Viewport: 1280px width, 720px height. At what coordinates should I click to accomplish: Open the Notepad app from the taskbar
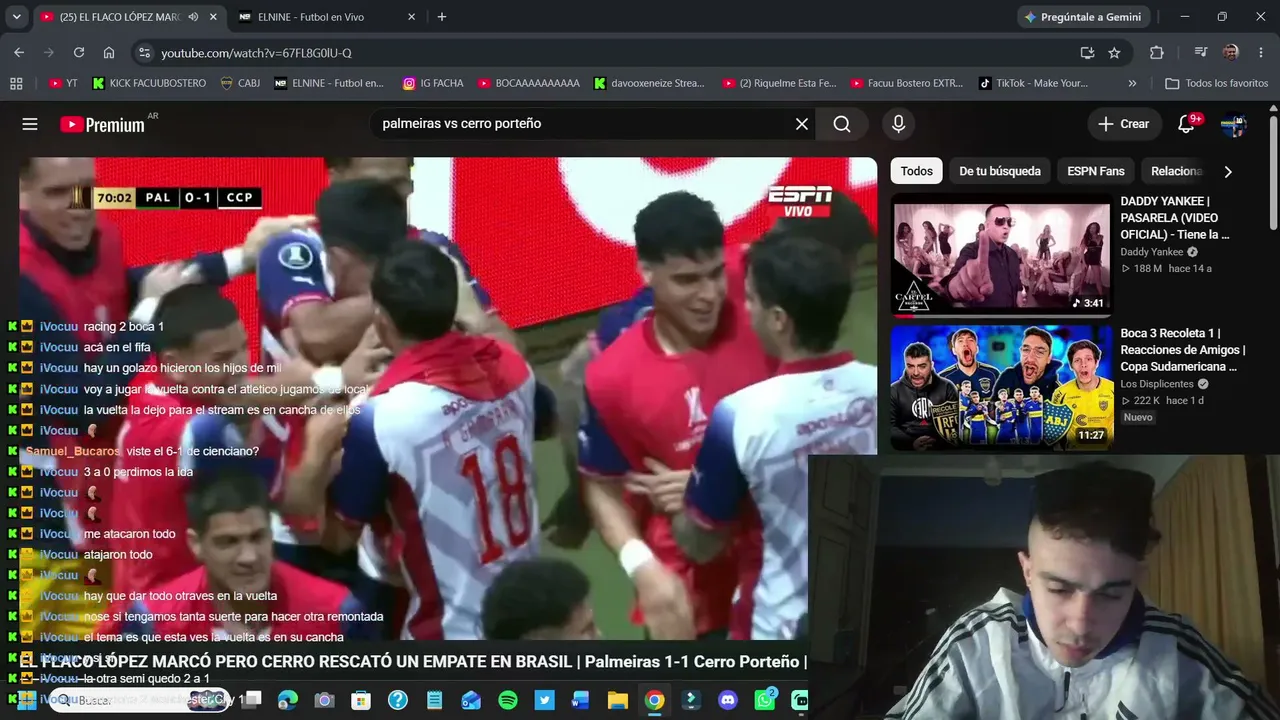point(434,700)
